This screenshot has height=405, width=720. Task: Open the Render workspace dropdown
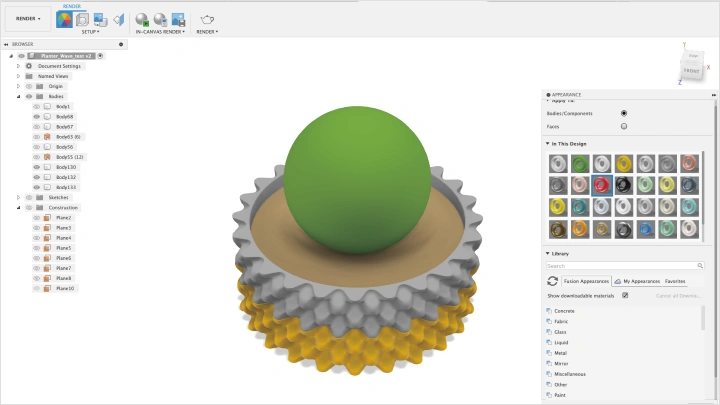tap(26, 19)
